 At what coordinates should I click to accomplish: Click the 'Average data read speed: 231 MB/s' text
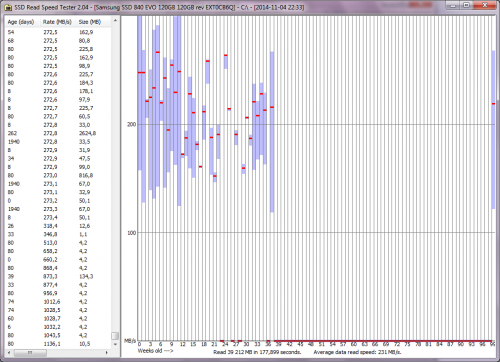tap(357, 352)
